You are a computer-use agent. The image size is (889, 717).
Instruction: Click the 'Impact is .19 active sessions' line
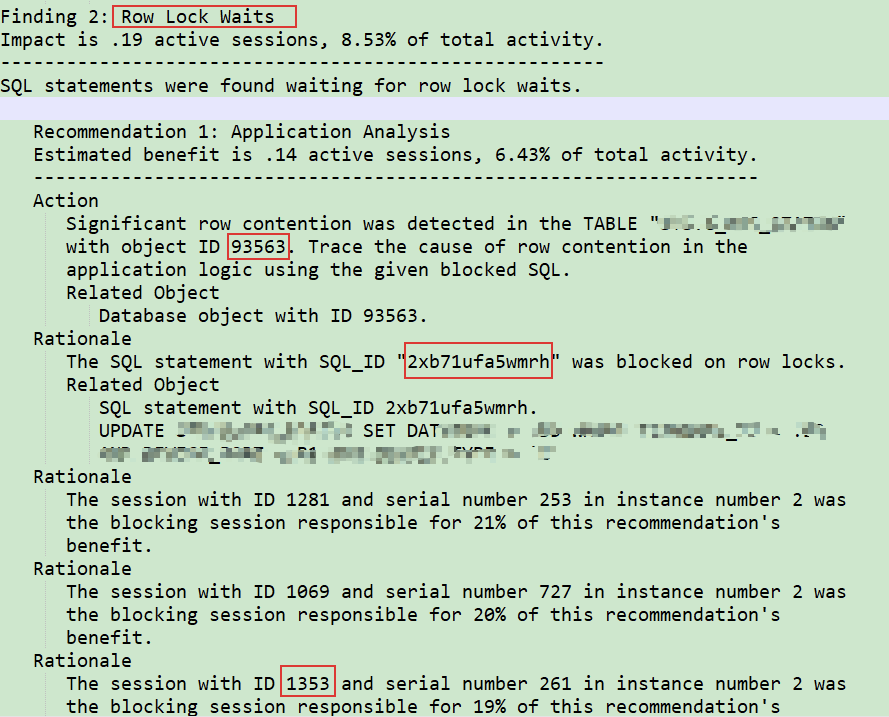click(302, 40)
